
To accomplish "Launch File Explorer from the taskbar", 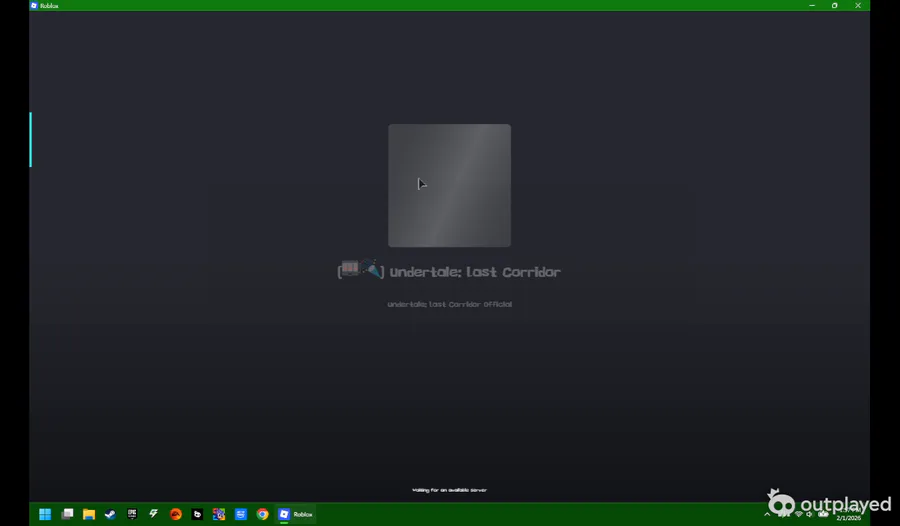I will coord(88,514).
